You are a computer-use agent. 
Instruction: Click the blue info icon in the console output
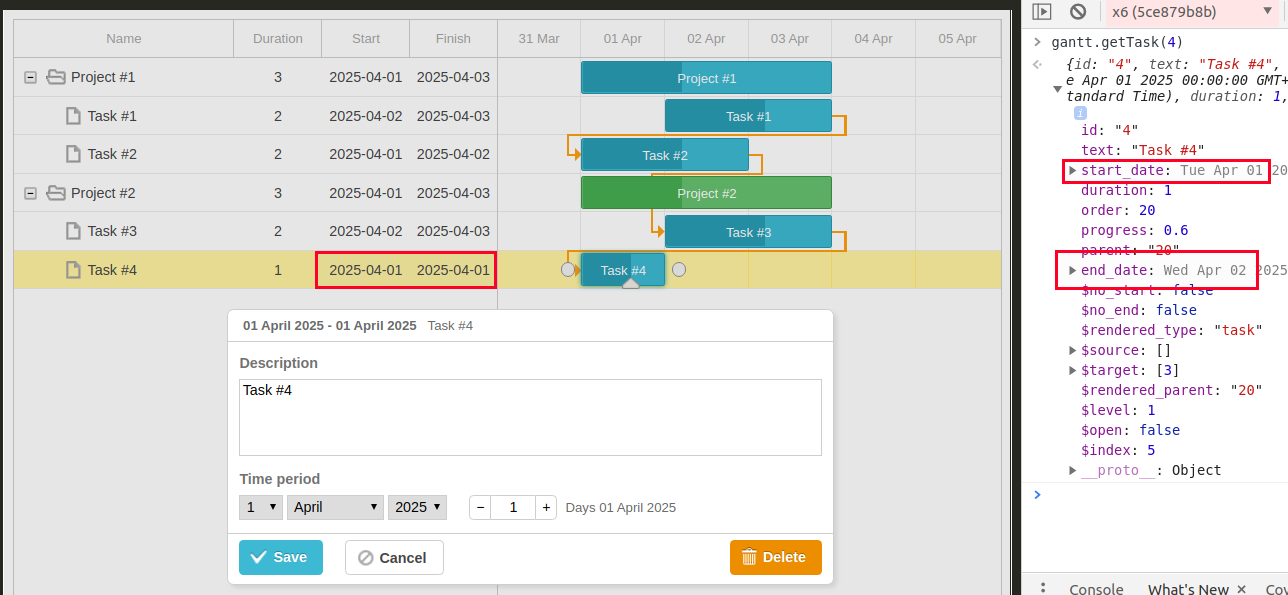click(x=1078, y=113)
